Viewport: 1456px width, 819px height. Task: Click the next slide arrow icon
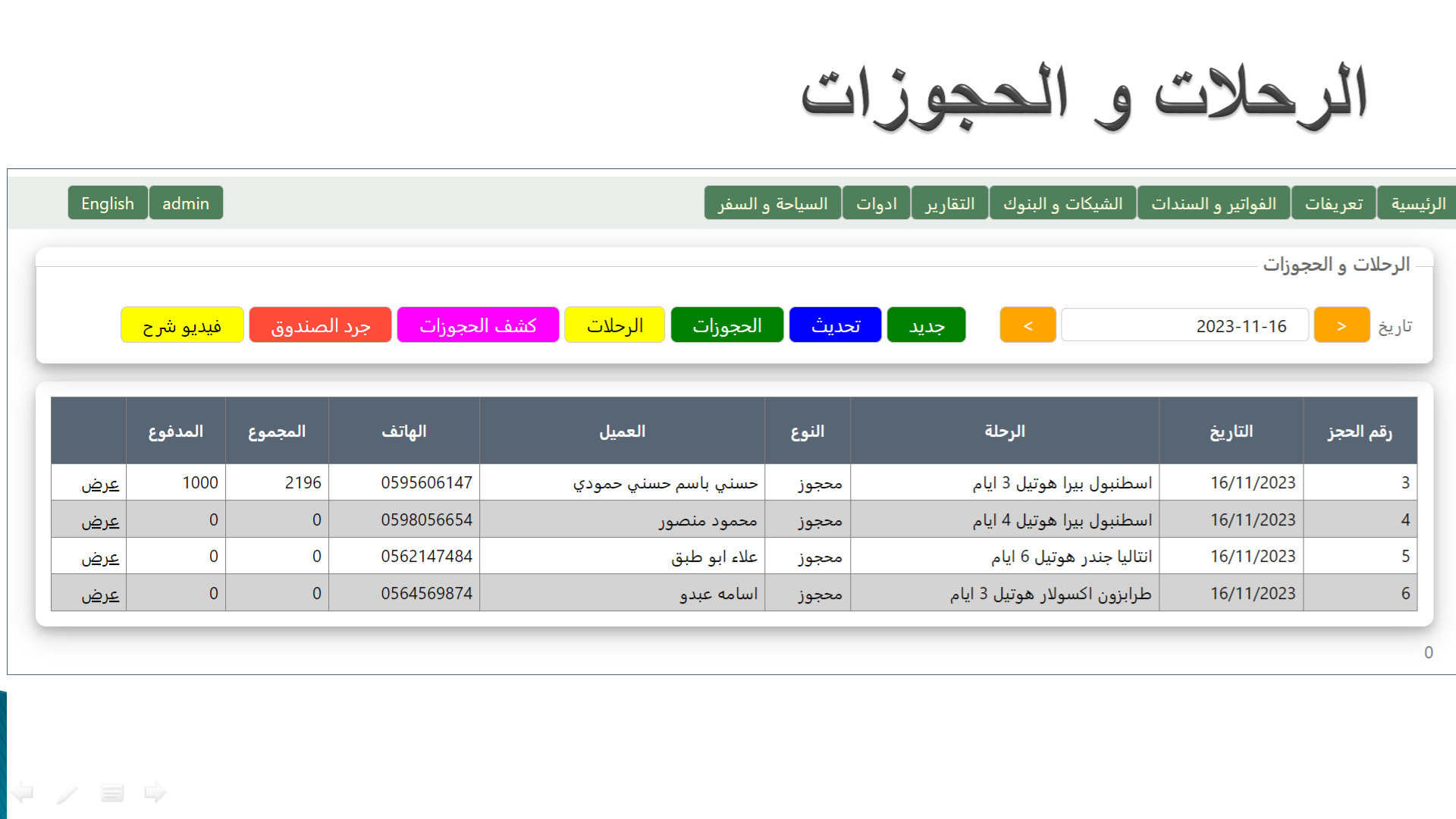(x=155, y=792)
